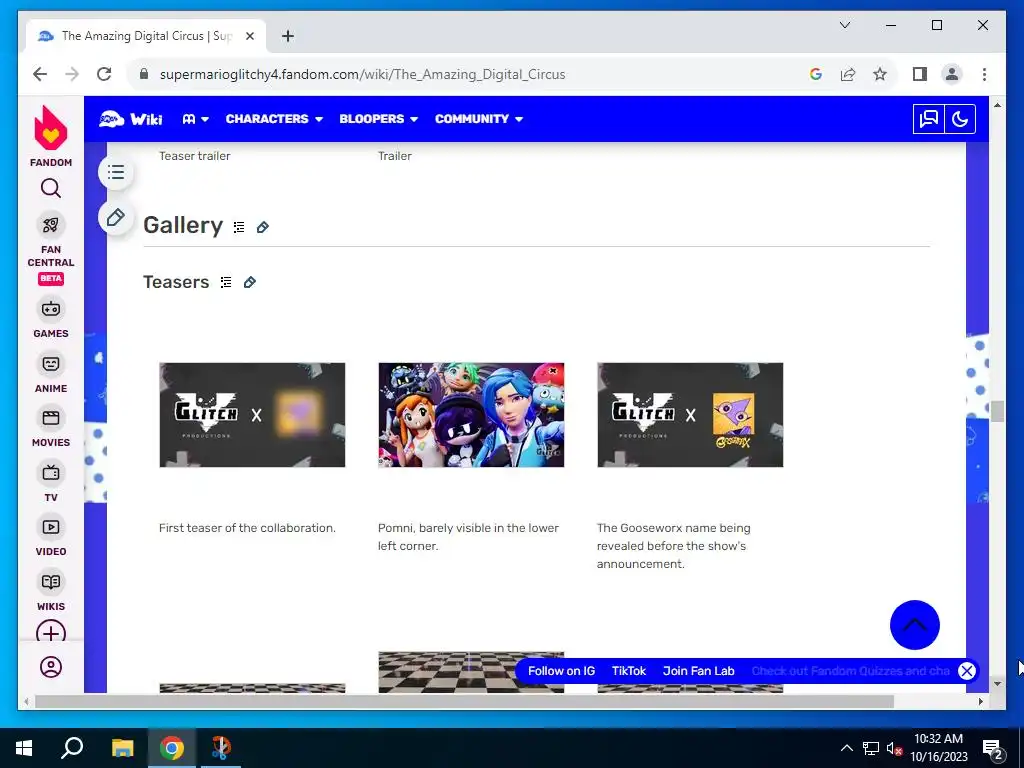Click the back-to-top arrow button
Screen dimensions: 1024x768
914,625
